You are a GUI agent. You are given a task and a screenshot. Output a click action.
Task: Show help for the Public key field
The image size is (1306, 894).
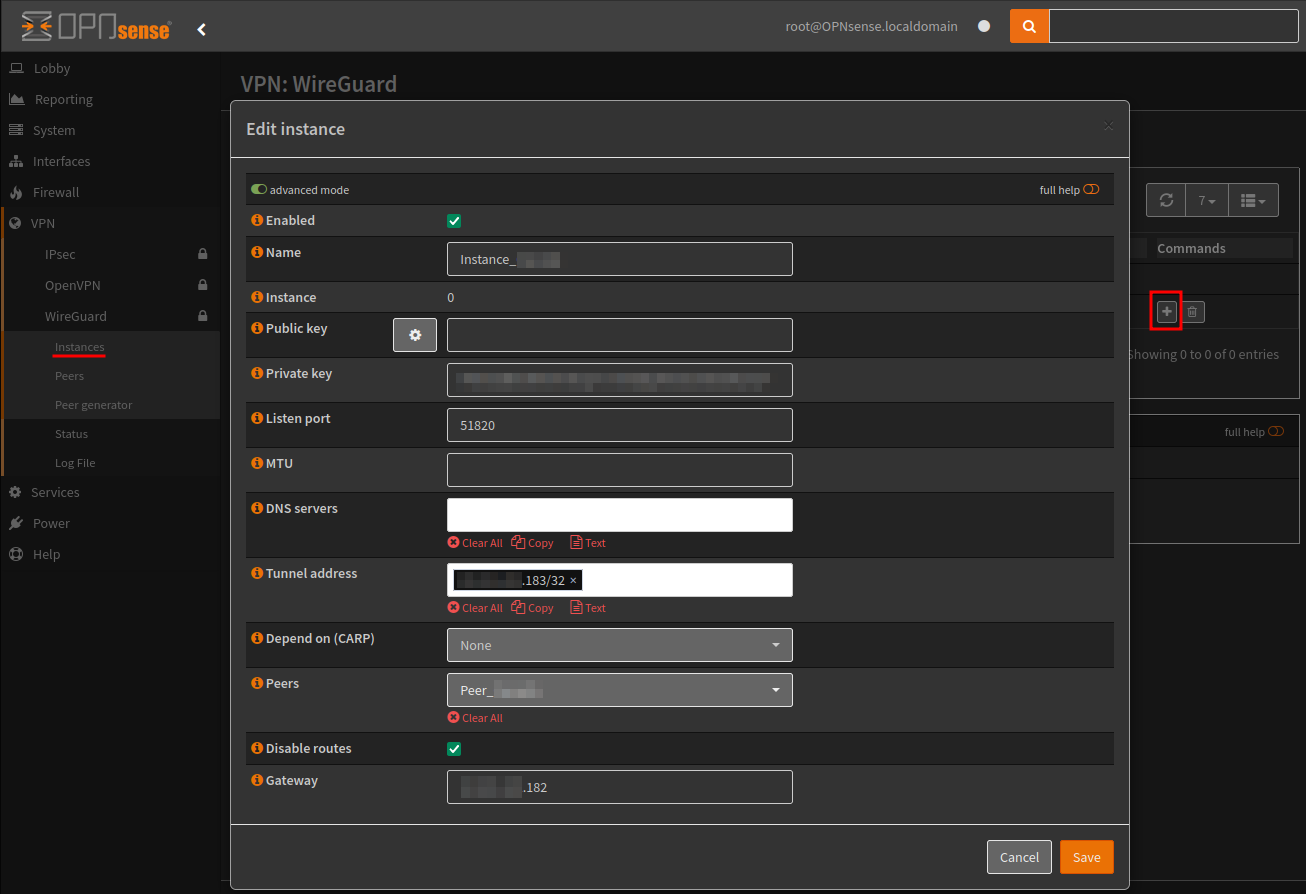(x=257, y=328)
